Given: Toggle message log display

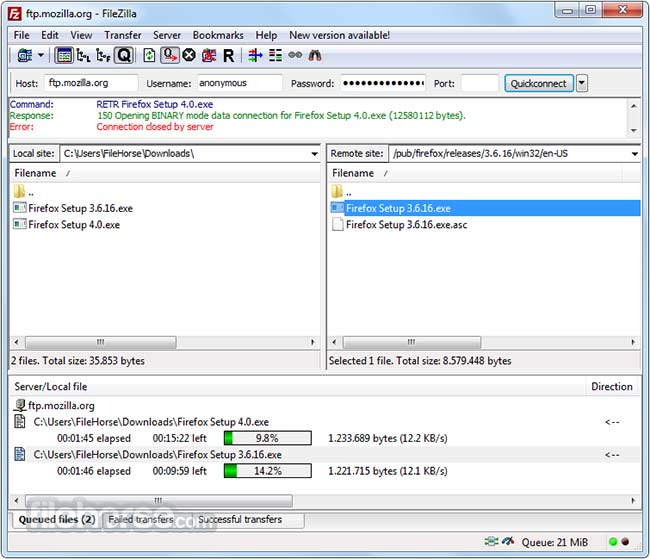Looking at the screenshot, I should pos(64,55).
